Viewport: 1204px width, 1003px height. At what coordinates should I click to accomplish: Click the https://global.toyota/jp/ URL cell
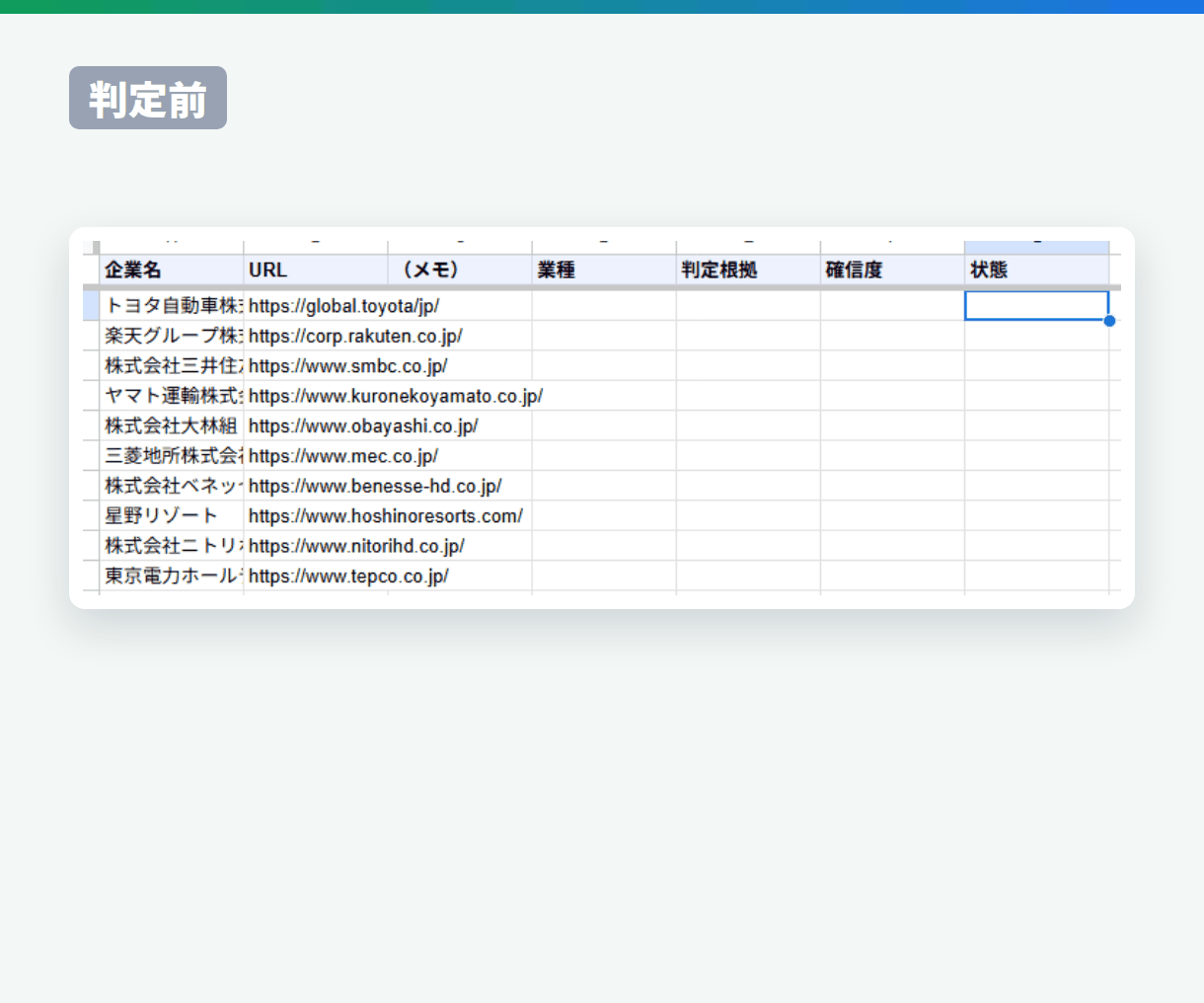coord(316,306)
